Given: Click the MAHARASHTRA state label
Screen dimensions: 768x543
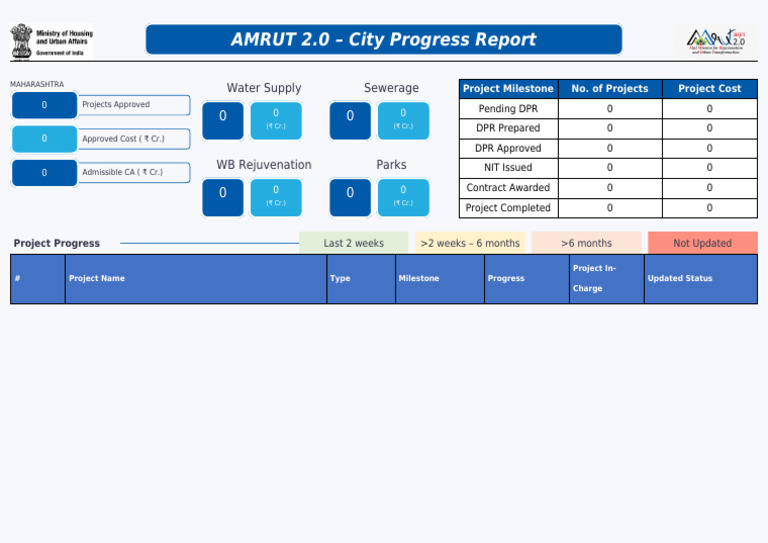Looking at the screenshot, I should (37, 84).
